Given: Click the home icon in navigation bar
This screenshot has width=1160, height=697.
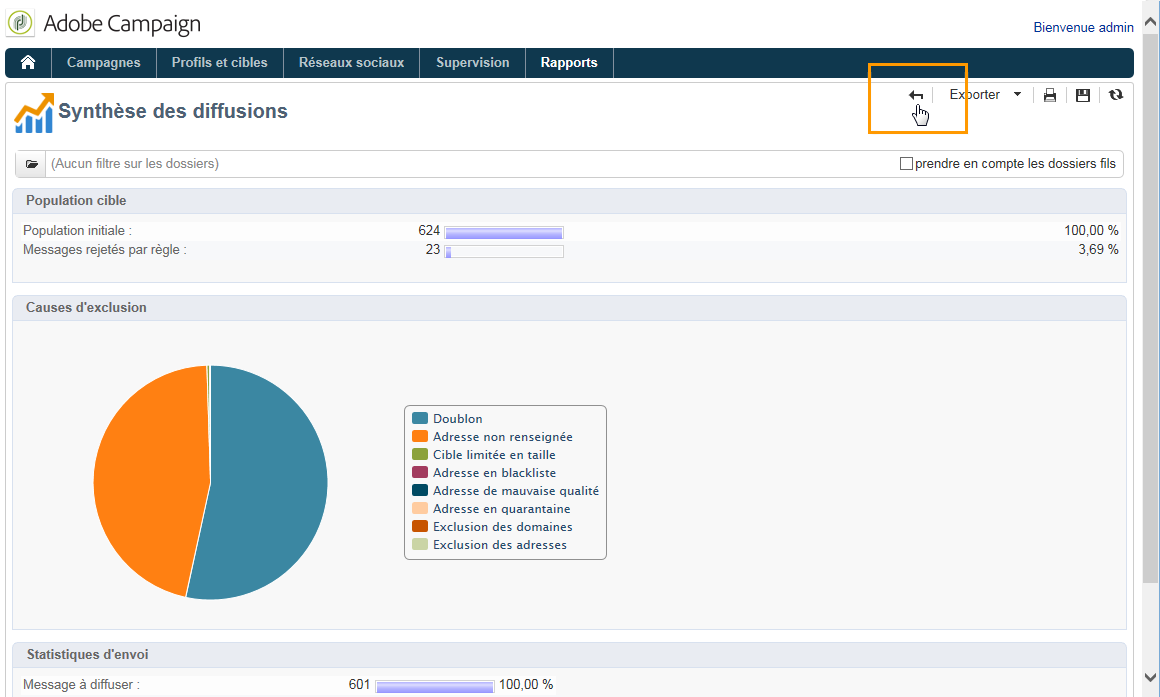Looking at the screenshot, I should click(28, 63).
